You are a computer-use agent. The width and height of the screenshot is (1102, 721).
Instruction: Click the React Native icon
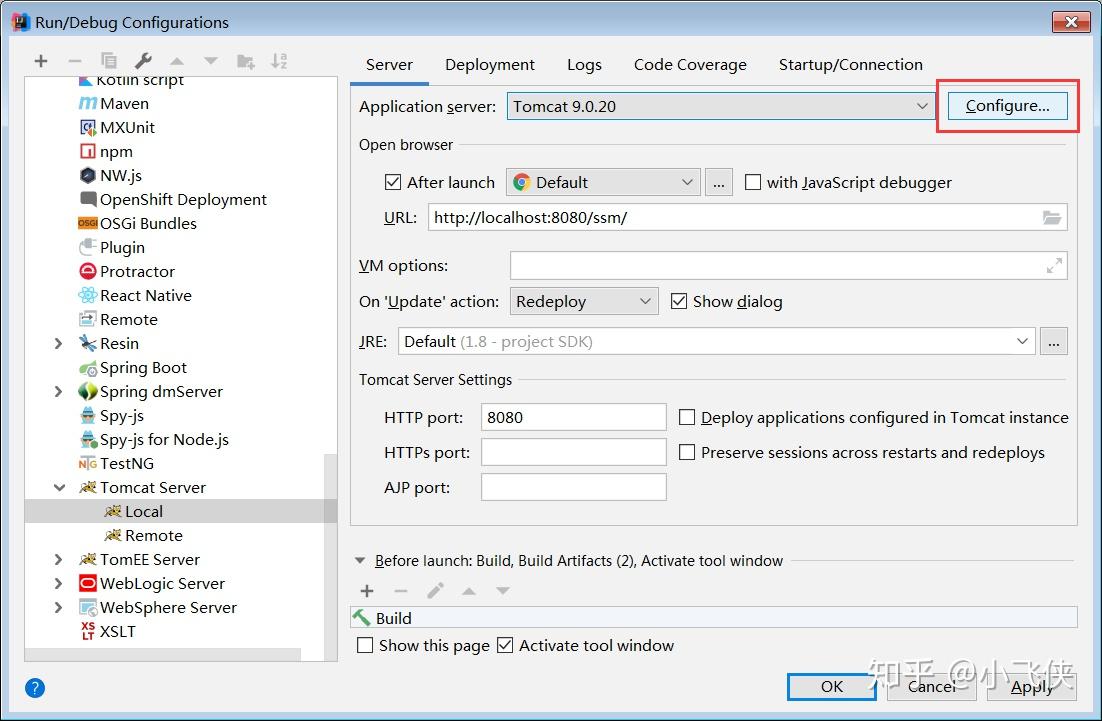click(x=88, y=295)
